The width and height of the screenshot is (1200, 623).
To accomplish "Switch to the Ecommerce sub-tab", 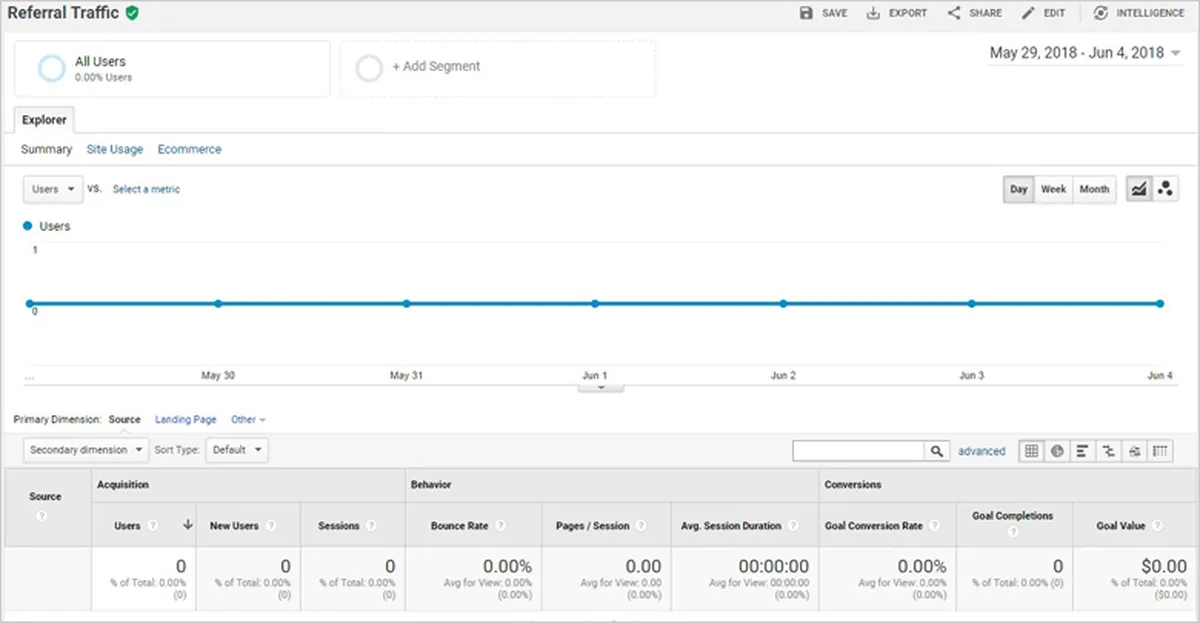I will coord(190,149).
